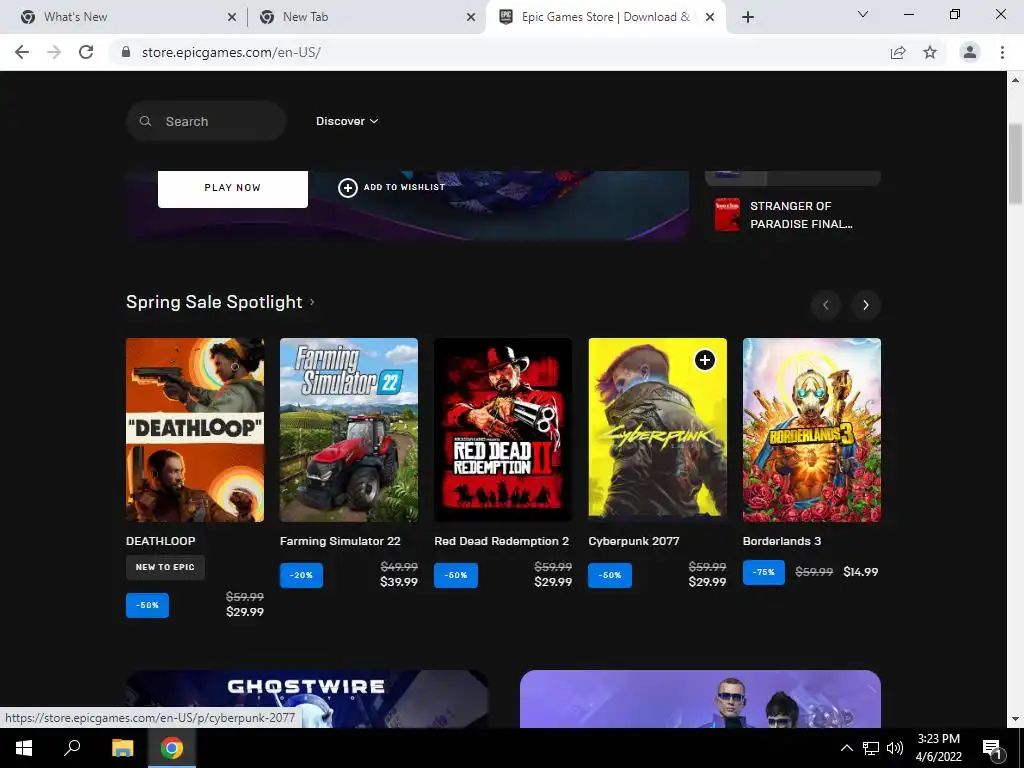The image size is (1024, 768).
Task: Open a new browser tab with plus
Action: pyautogui.click(x=748, y=17)
